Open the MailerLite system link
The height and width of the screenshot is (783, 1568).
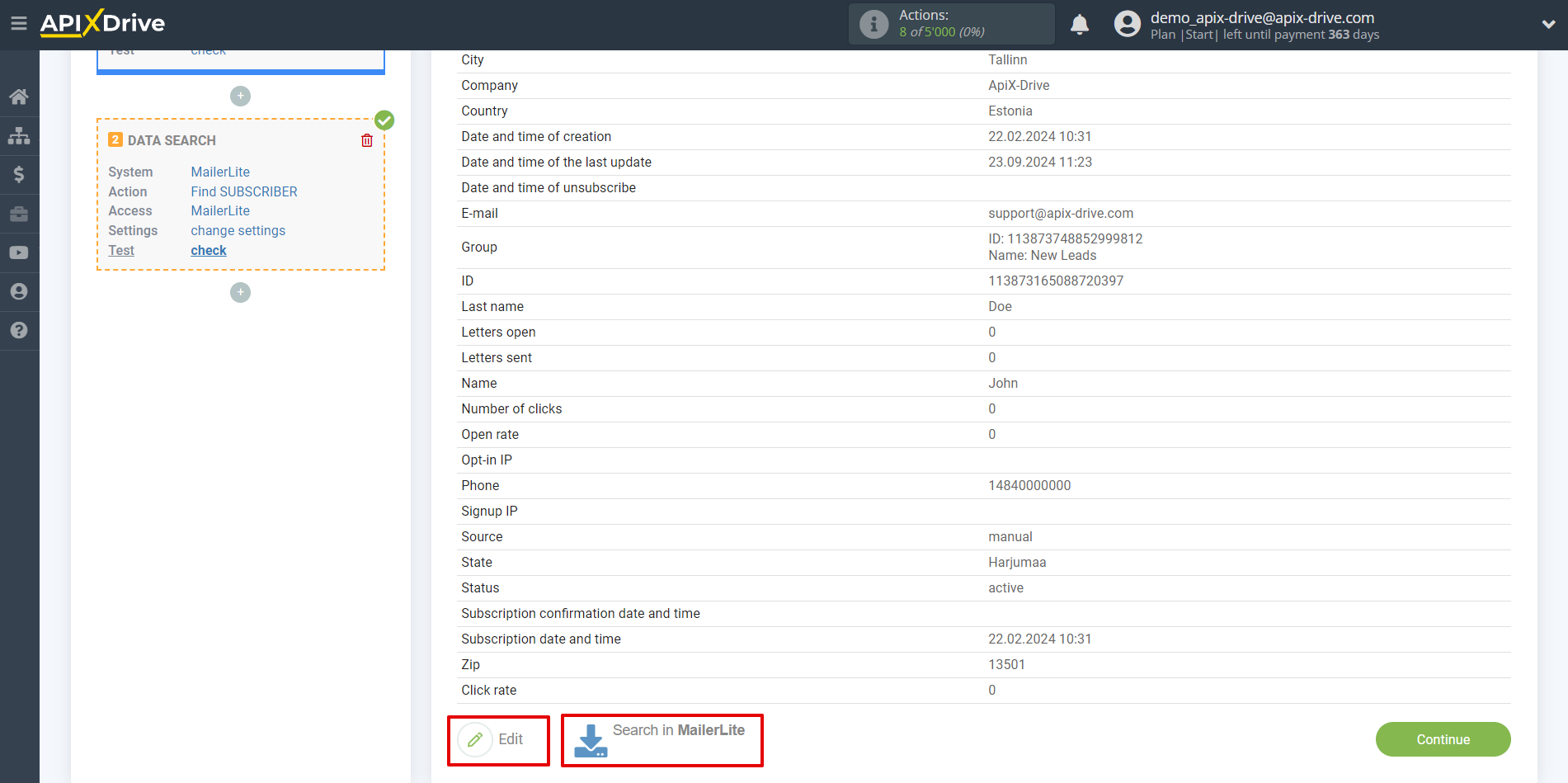point(220,172)
